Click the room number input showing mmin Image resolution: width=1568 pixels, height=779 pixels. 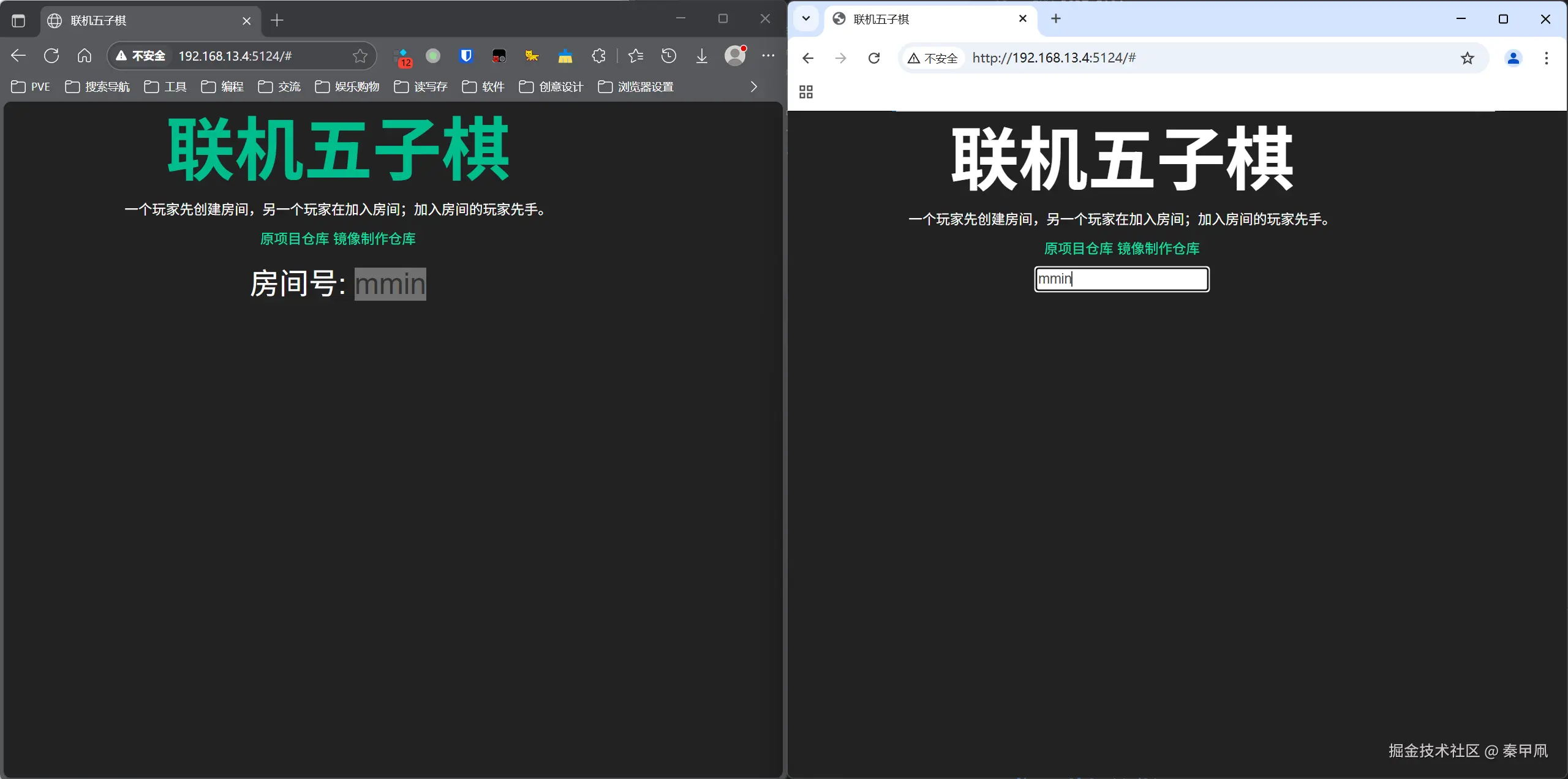pos(390,284)
